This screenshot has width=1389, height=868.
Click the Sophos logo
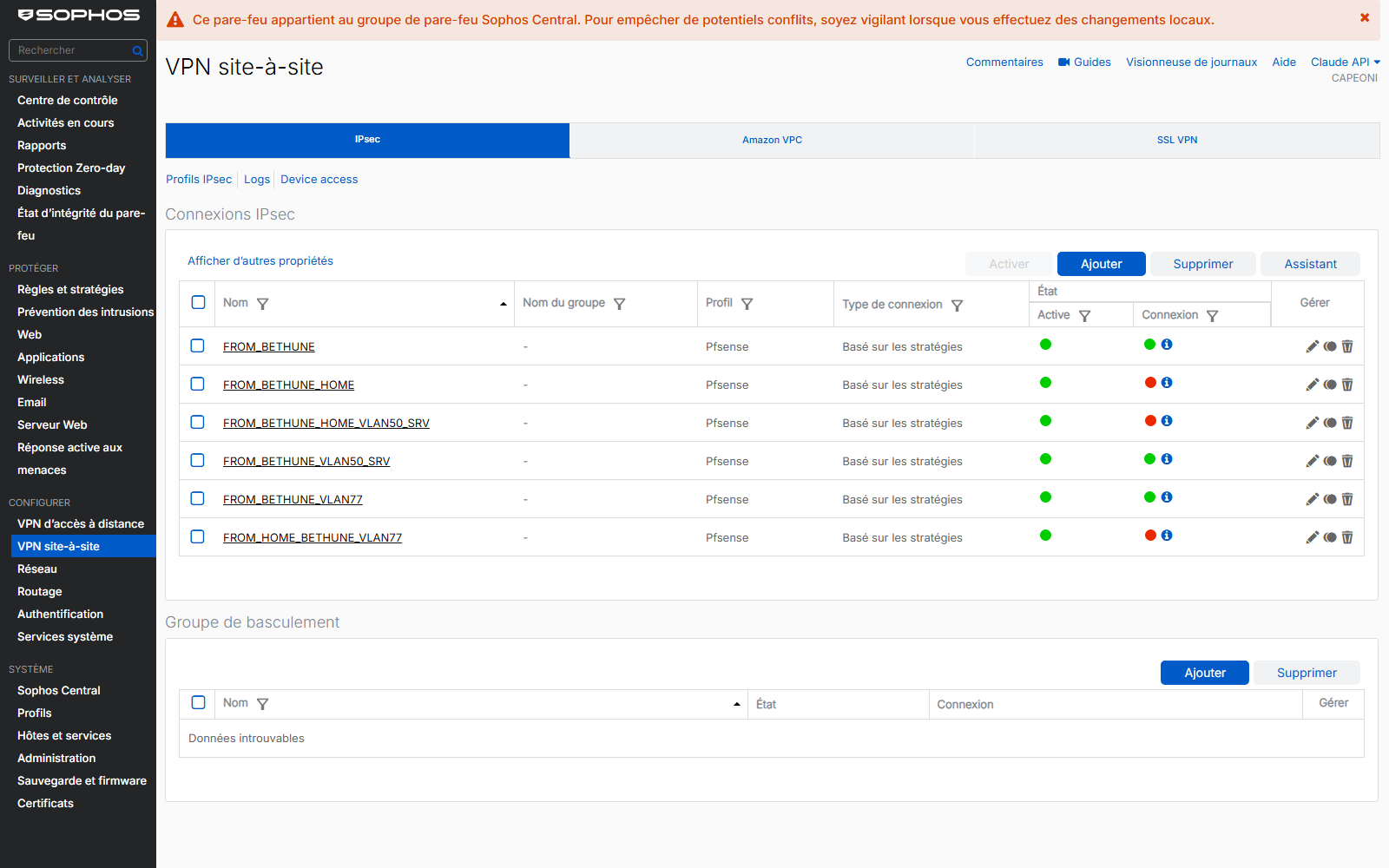click(x=78, y=15)
